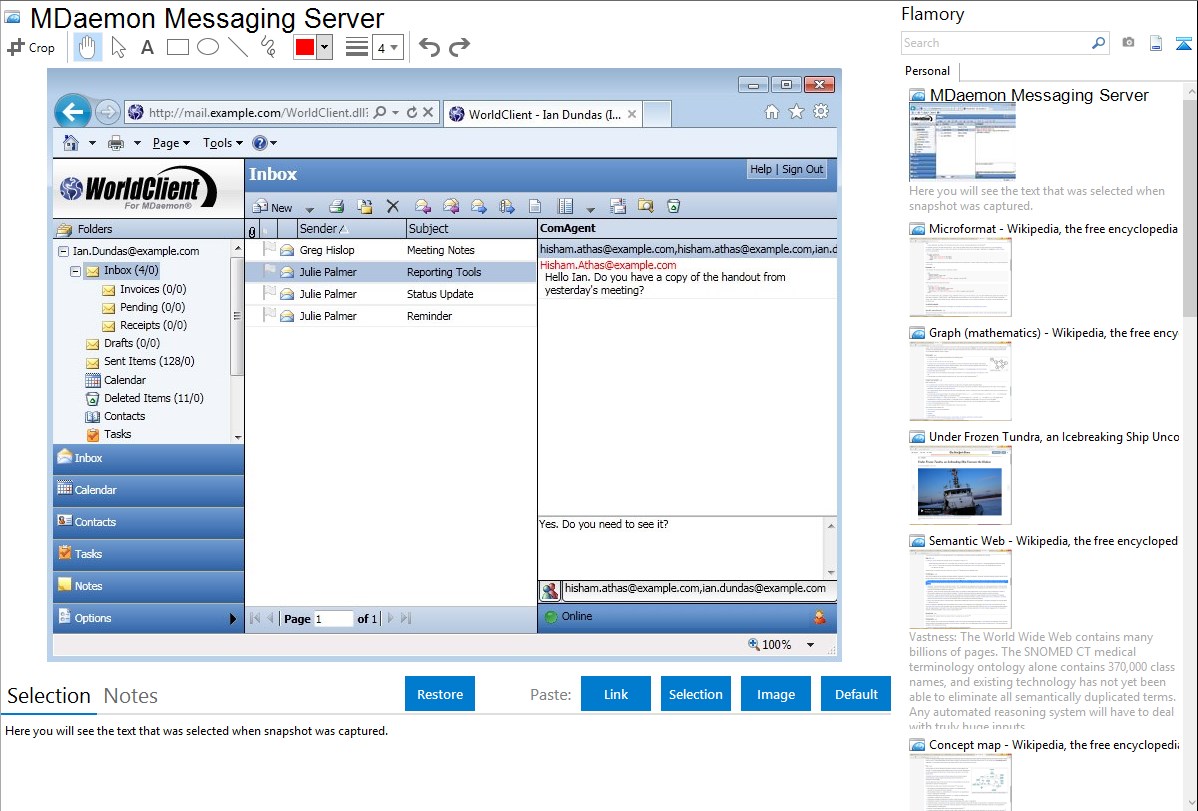This screenshot has height=811, width=1198.
Task: Open the 100% zoom level dropdown
Action: coord(810,645)
